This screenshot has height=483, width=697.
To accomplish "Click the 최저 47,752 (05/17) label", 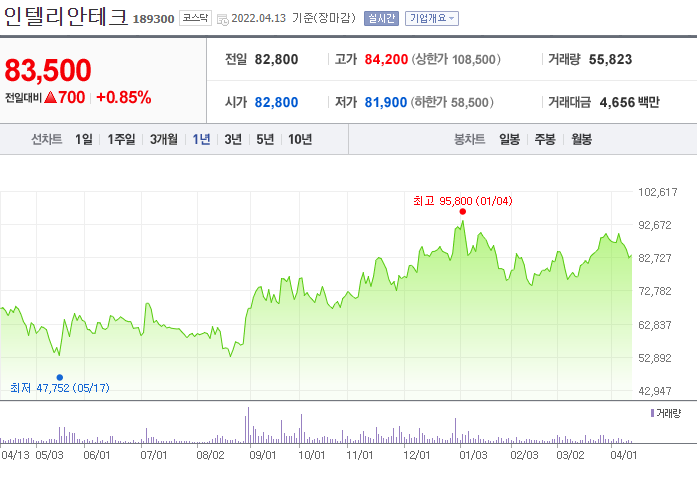I will click(60, 388).
